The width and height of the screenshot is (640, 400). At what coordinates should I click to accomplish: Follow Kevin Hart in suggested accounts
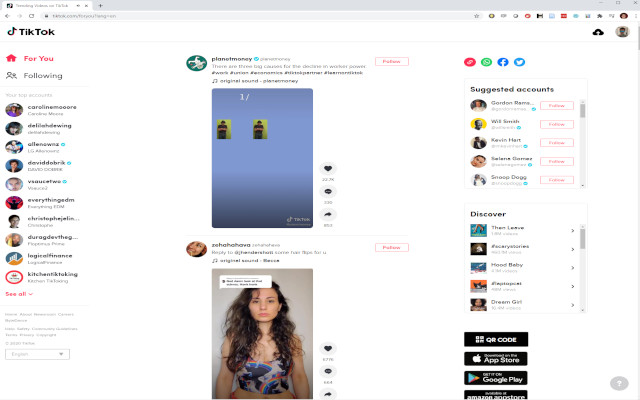[557, 142]
